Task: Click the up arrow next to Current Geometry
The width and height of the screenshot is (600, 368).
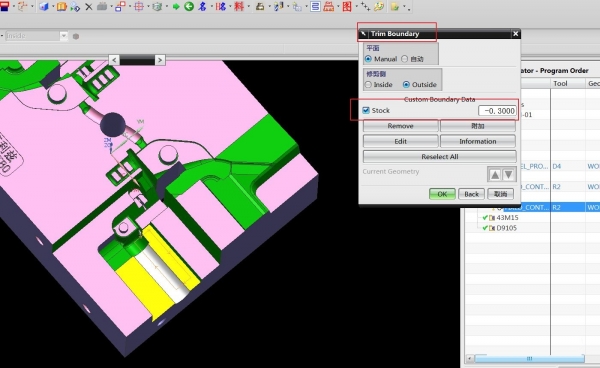Action: tap(495, 175)
